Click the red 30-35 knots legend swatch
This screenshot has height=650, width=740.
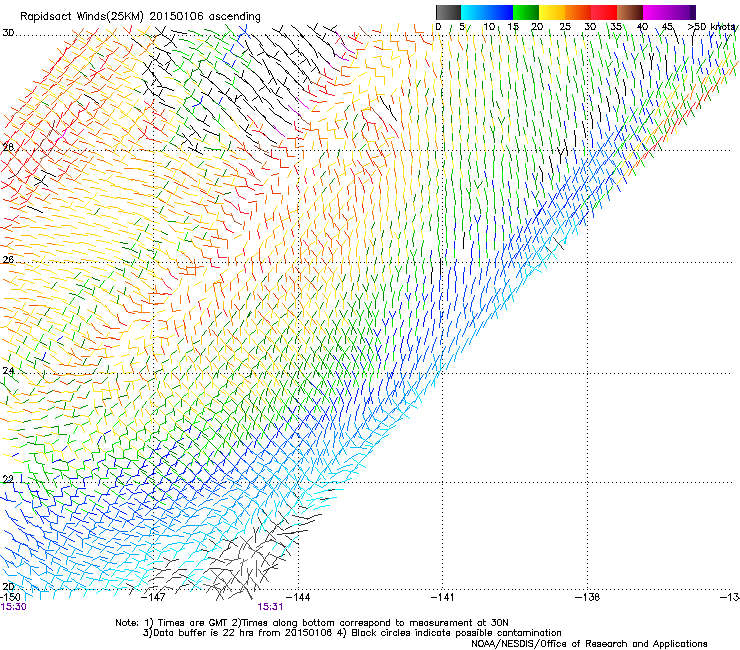[x=604, y=12]
